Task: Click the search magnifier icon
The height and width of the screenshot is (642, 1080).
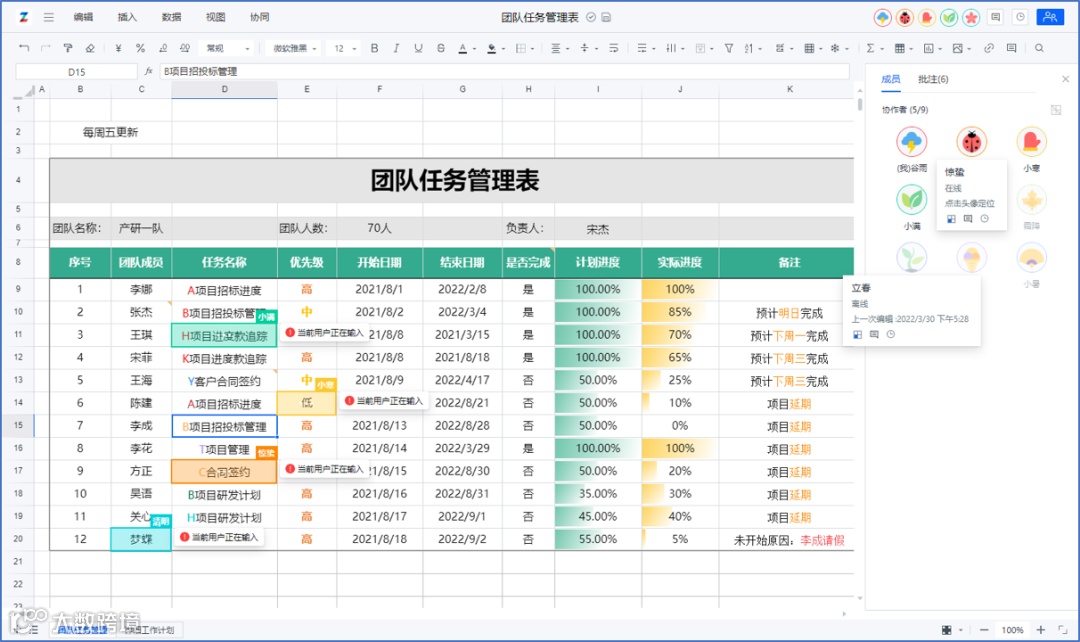Action: (x=1039, y=48)
